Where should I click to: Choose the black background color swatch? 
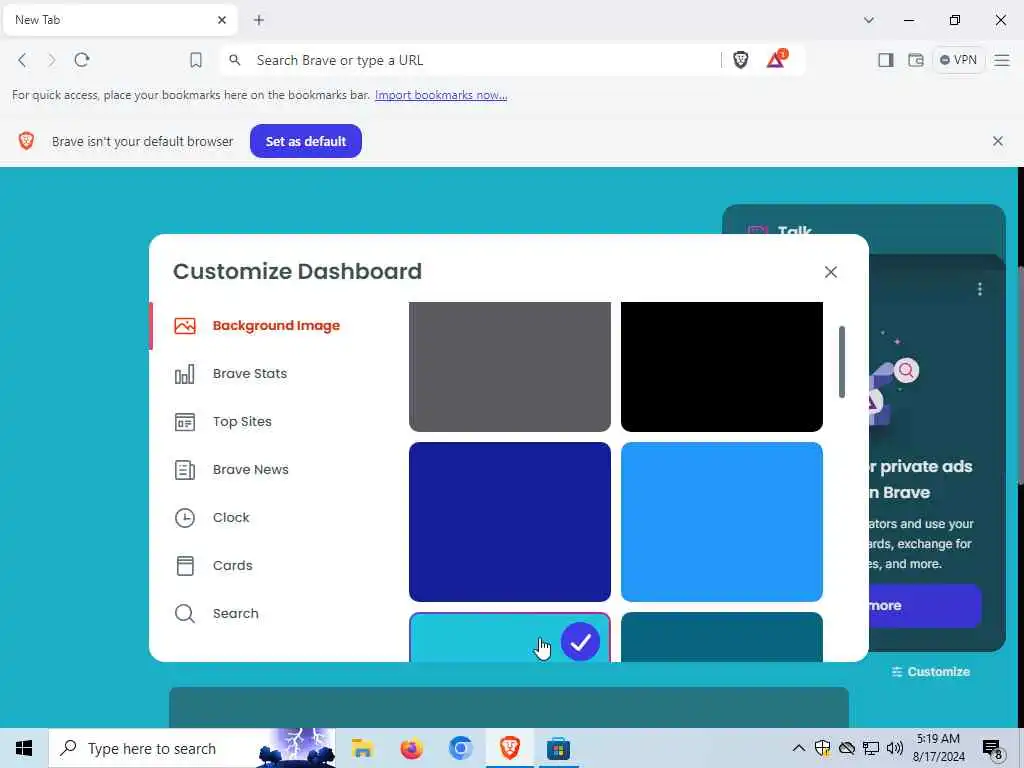(x=722, y=366)
